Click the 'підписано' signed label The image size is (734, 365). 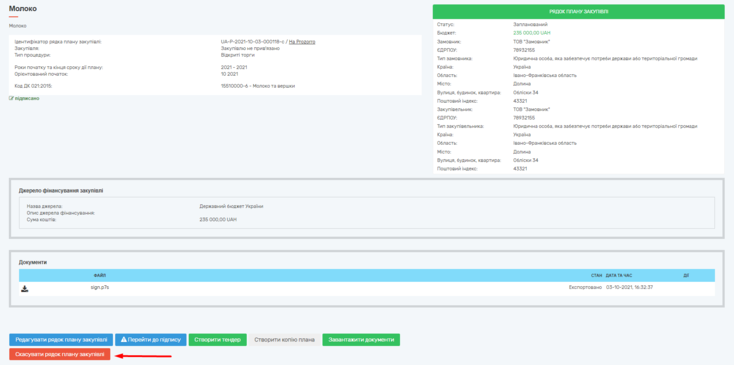(27, 99)
